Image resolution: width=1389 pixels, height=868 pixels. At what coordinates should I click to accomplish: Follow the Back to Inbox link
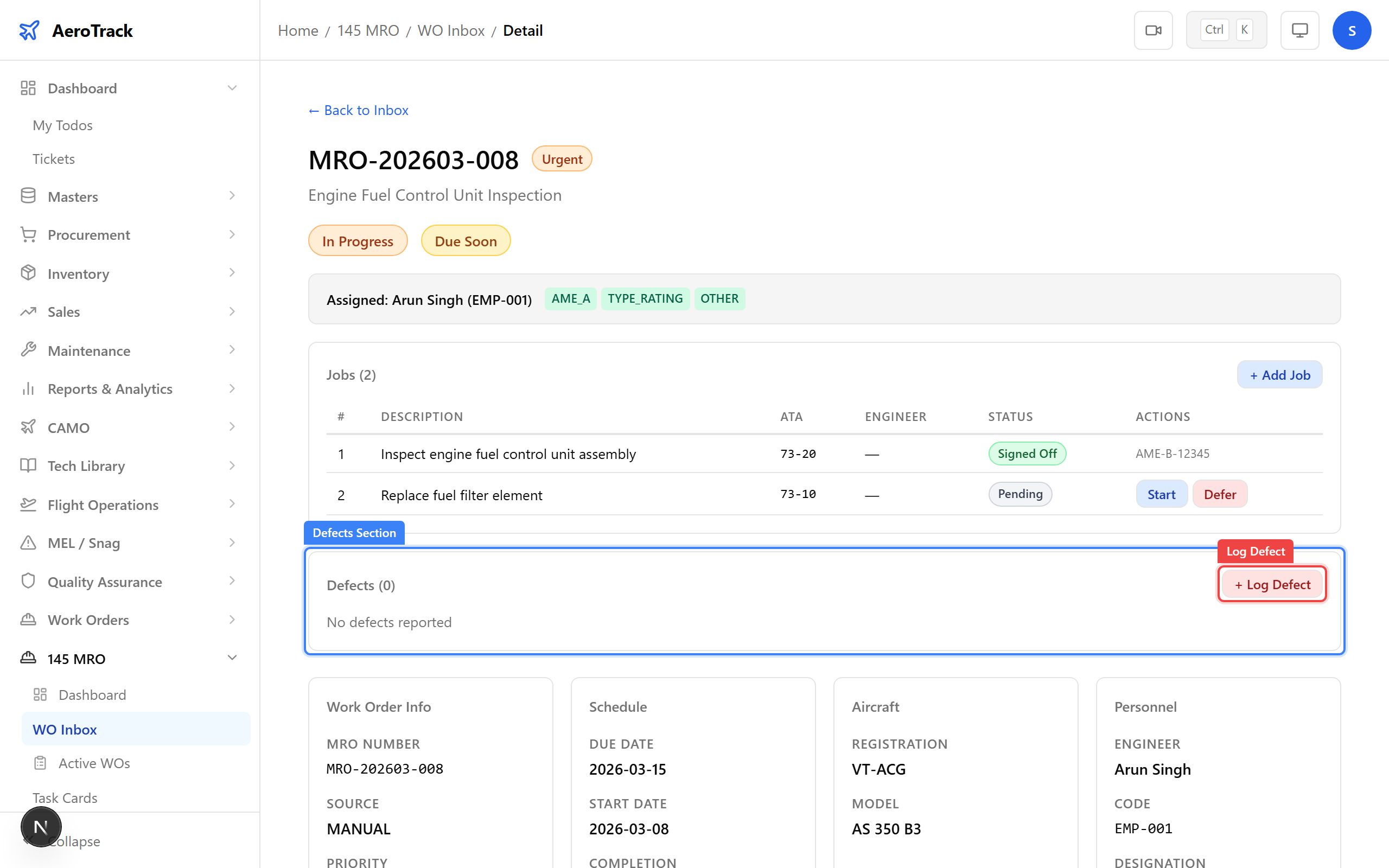coord(358,110)
